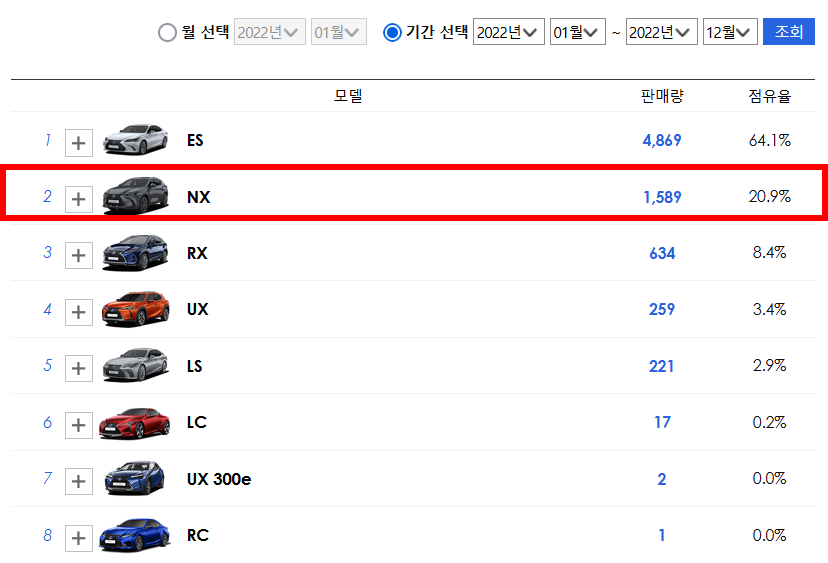Click the LC sales figure 17
828x563 pixels.
(x=662, y=423)
